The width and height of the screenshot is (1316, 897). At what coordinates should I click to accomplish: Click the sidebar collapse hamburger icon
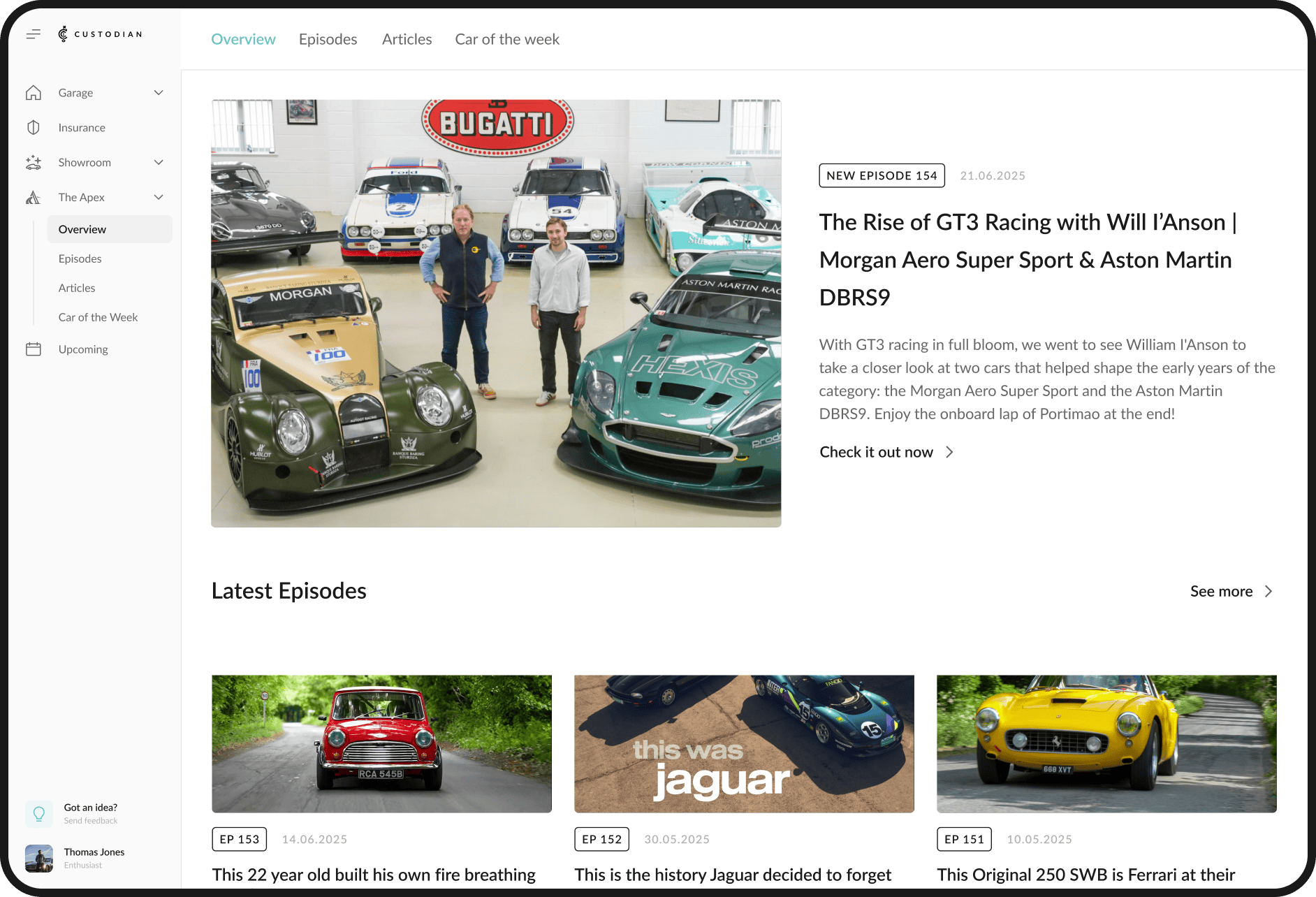[x=33, y=33]
